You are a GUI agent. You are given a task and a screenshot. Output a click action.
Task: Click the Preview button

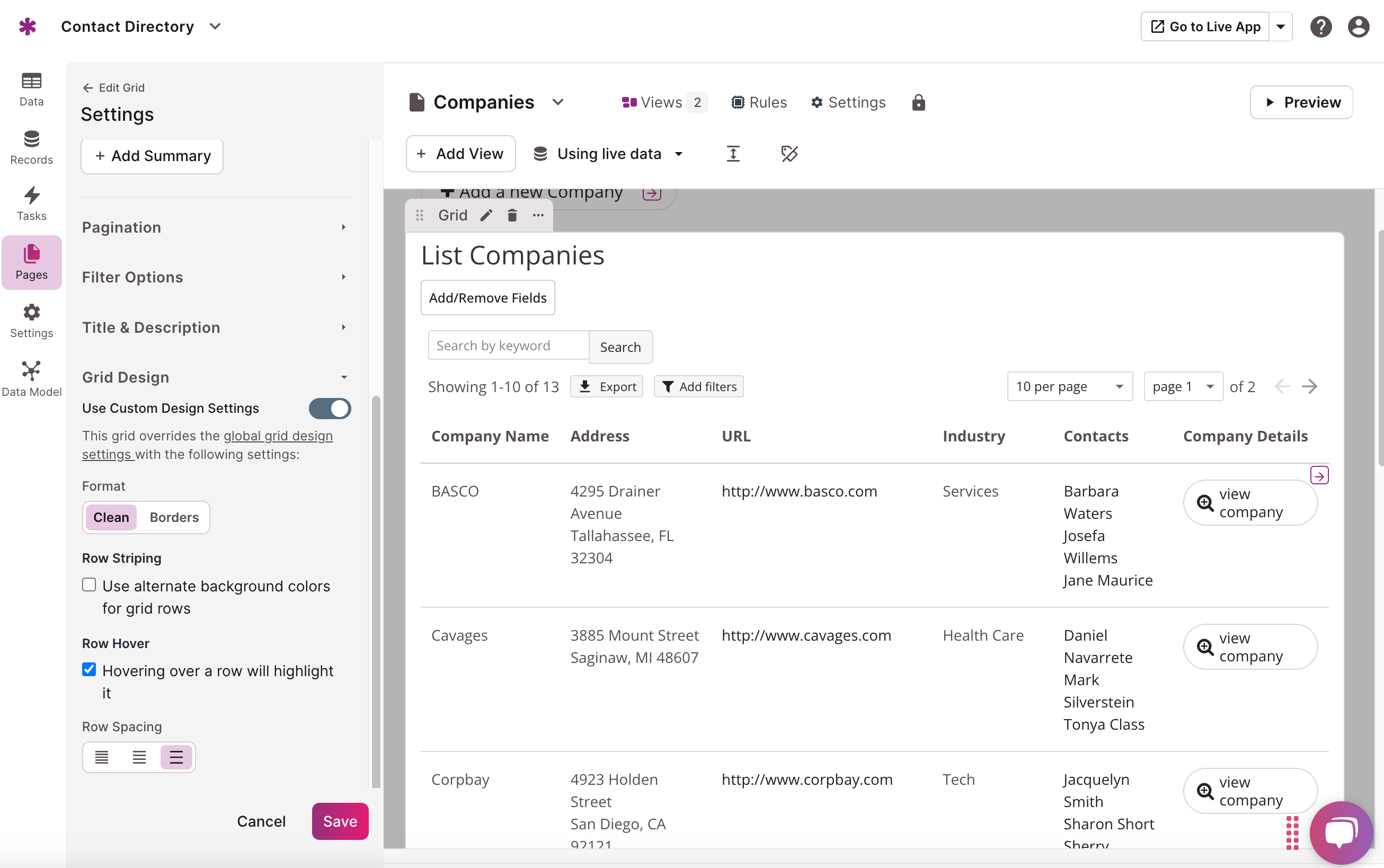1301,102
